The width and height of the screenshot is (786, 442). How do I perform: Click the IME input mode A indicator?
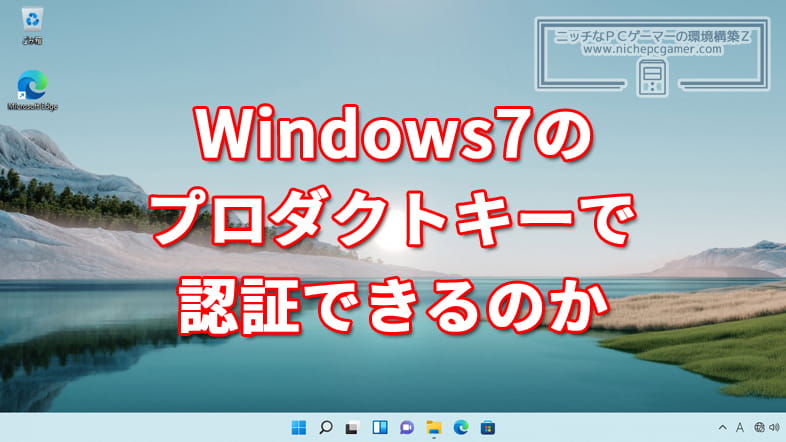pyautogui.click(x=740, y=427)
